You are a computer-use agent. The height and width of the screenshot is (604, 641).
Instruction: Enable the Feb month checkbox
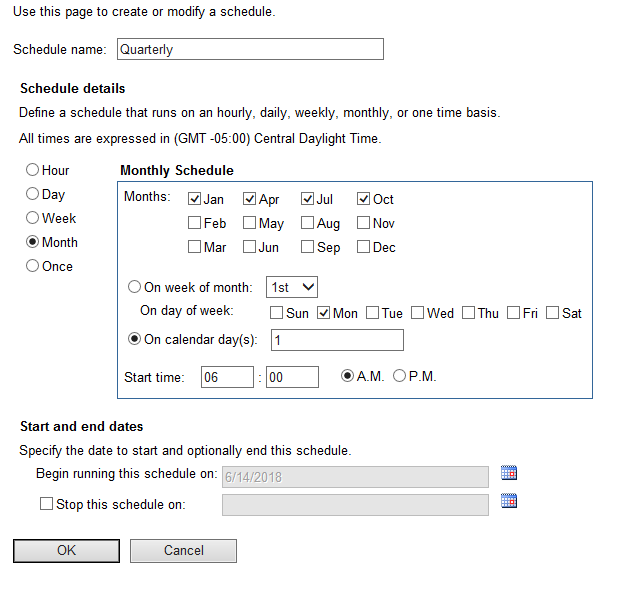pos(195,223)
